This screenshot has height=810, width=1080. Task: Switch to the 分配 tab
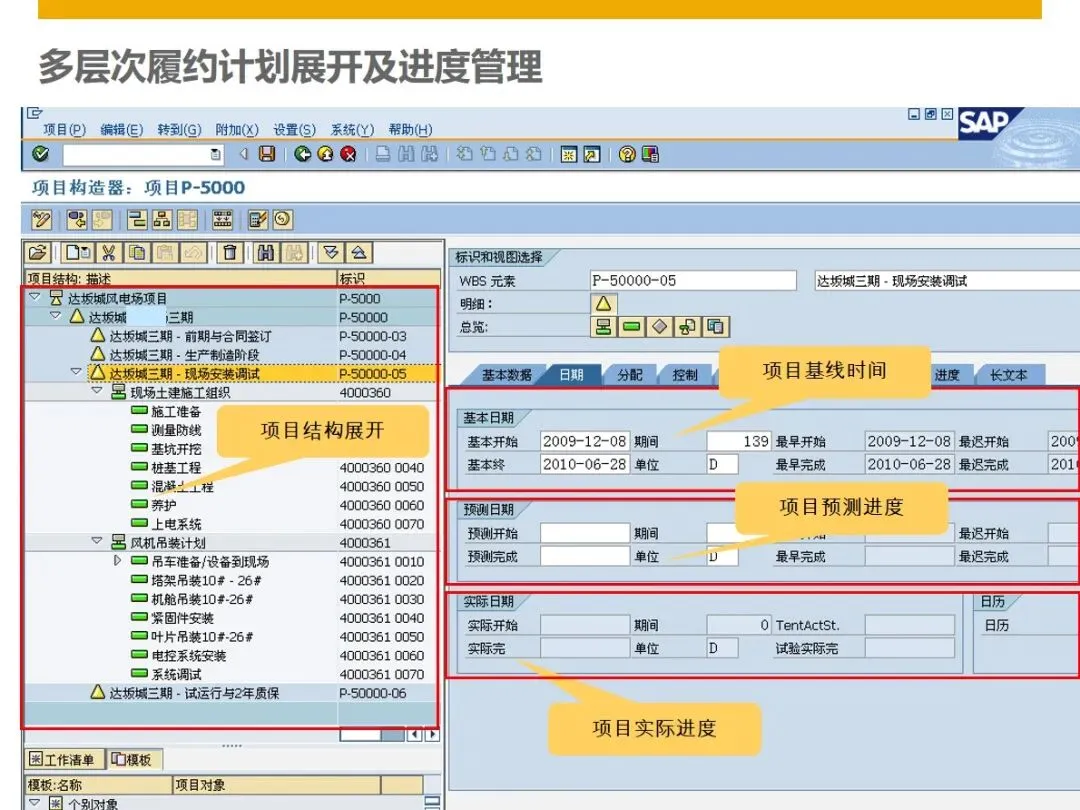click(630, 375)
